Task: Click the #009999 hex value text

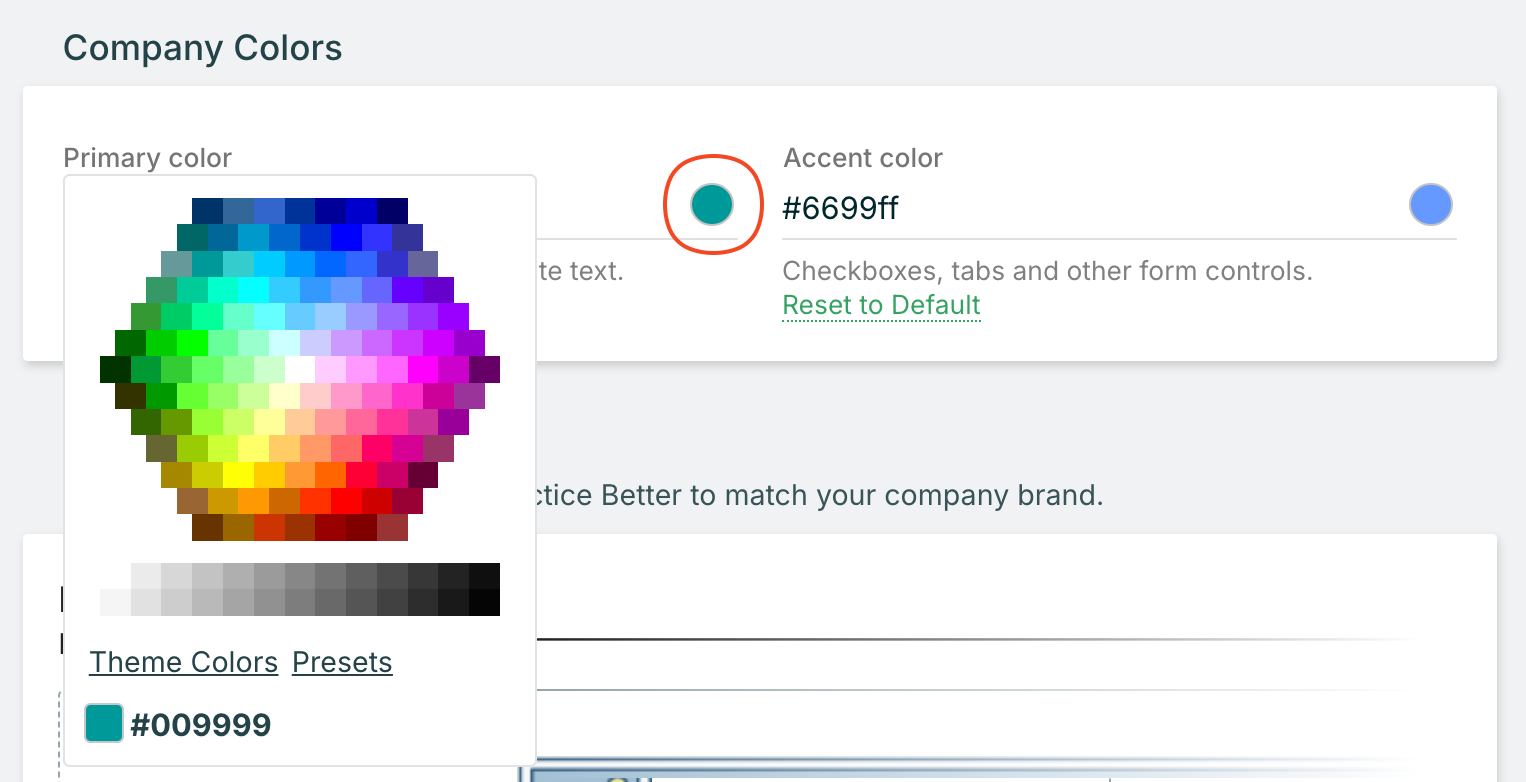Action: point(200,725)
